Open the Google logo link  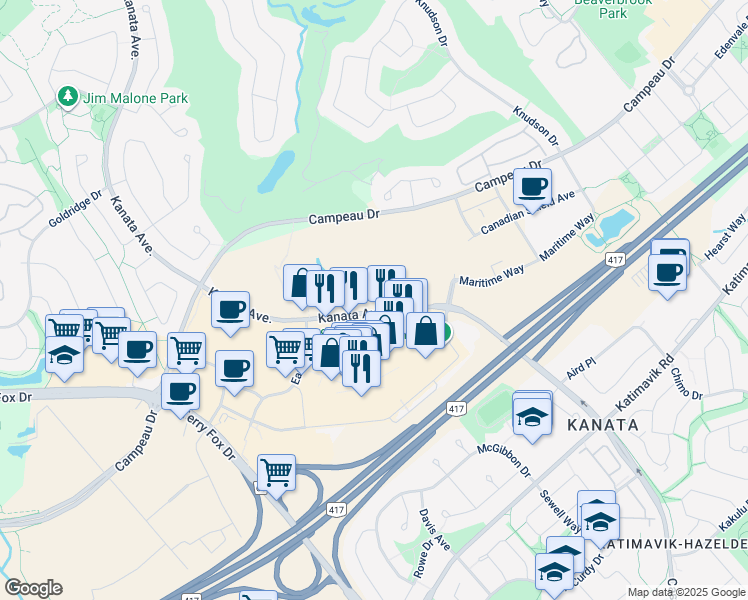(33, 589)
